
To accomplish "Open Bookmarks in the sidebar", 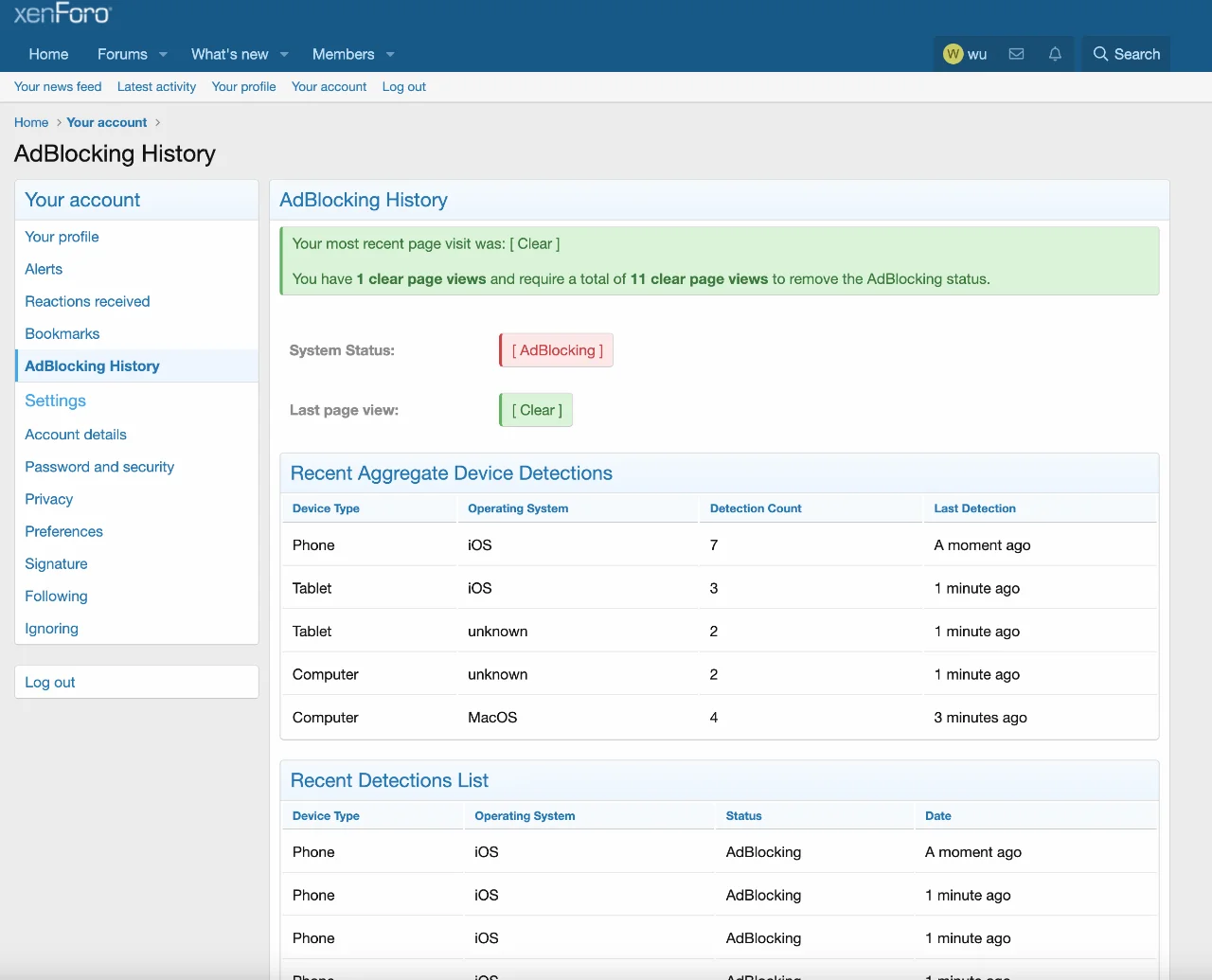I will pyautogui.click(x=62, y=333).
